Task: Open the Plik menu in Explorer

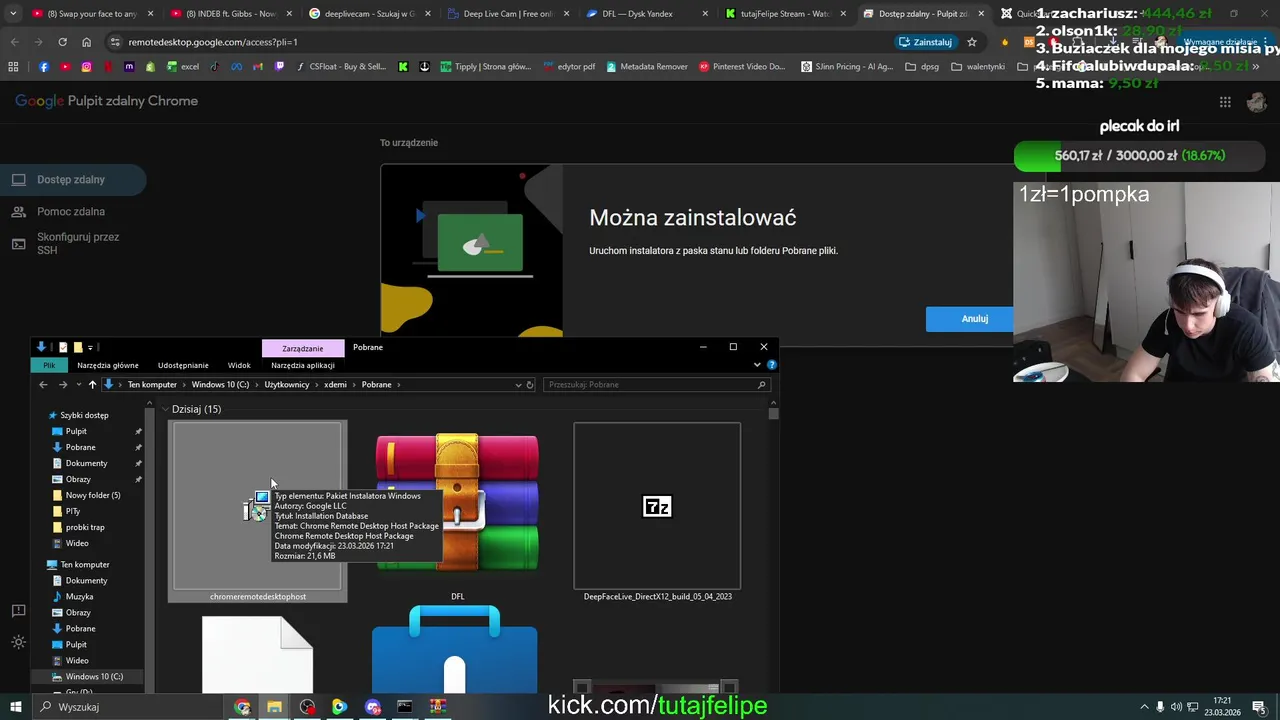Action: coord(49,365)
